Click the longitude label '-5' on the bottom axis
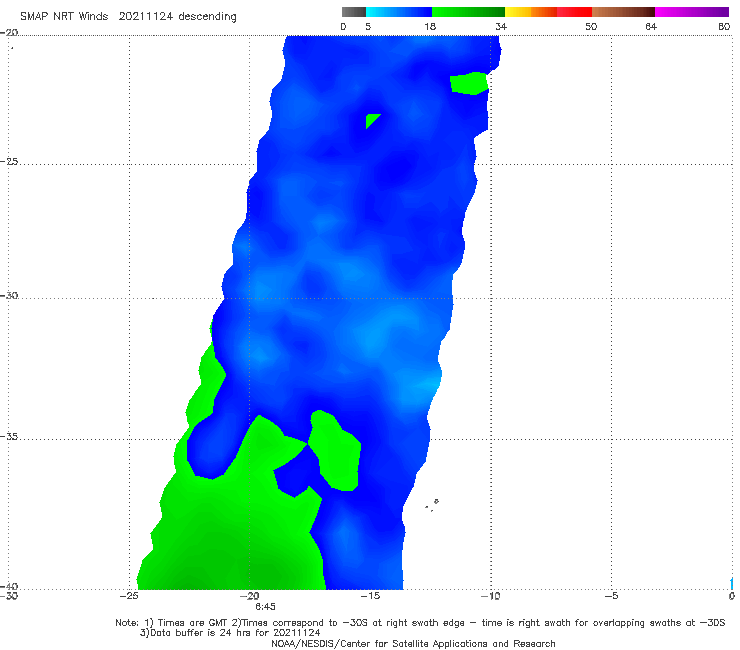740x650 pixels. coord(611,596)
